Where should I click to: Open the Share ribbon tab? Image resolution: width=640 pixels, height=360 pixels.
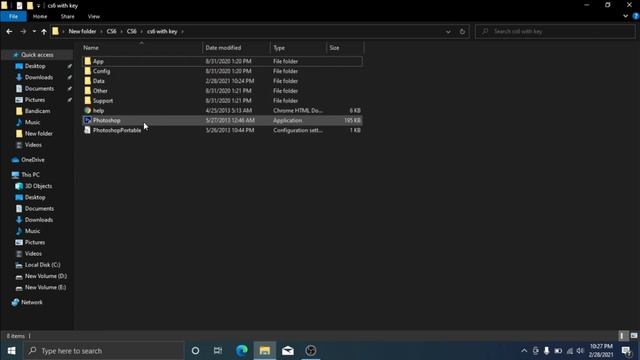coord(67,16)
